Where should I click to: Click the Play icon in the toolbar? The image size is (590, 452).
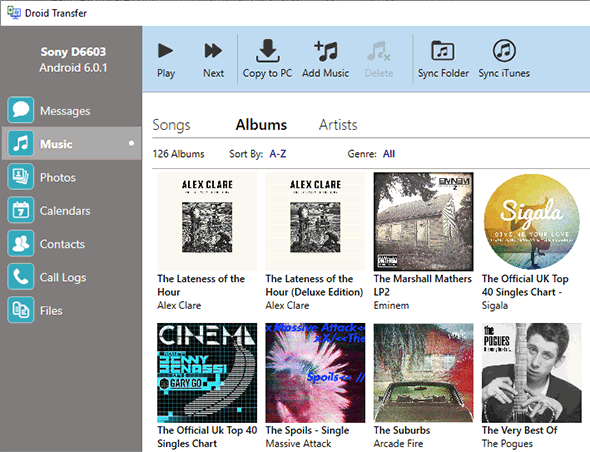[165, 50]
